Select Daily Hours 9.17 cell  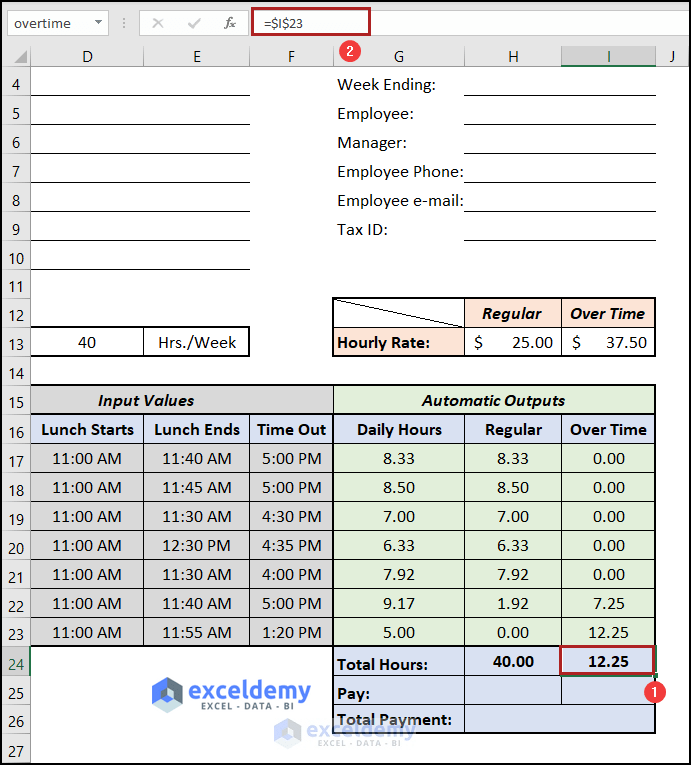click(399, 604)
